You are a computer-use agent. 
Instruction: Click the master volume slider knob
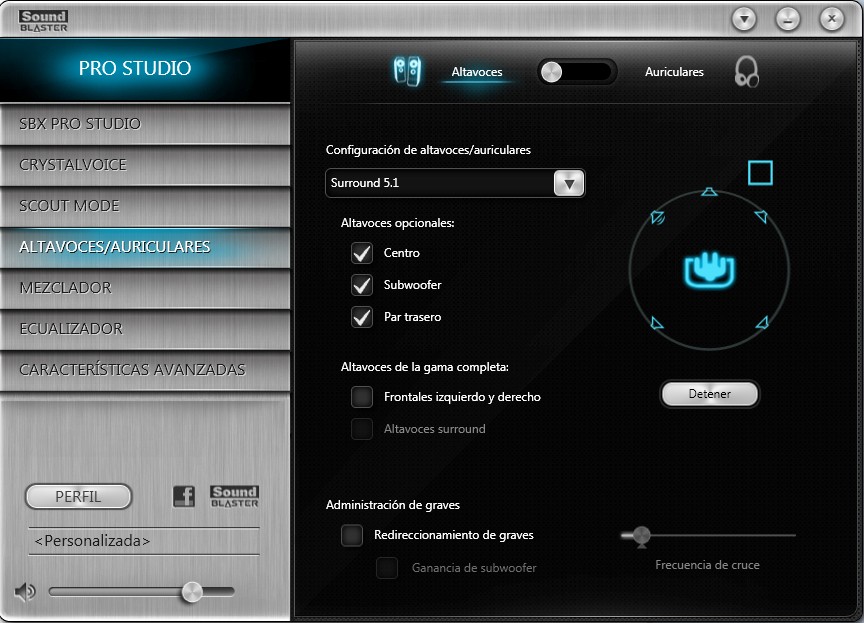pyautogui.click(x=192, y=592)
